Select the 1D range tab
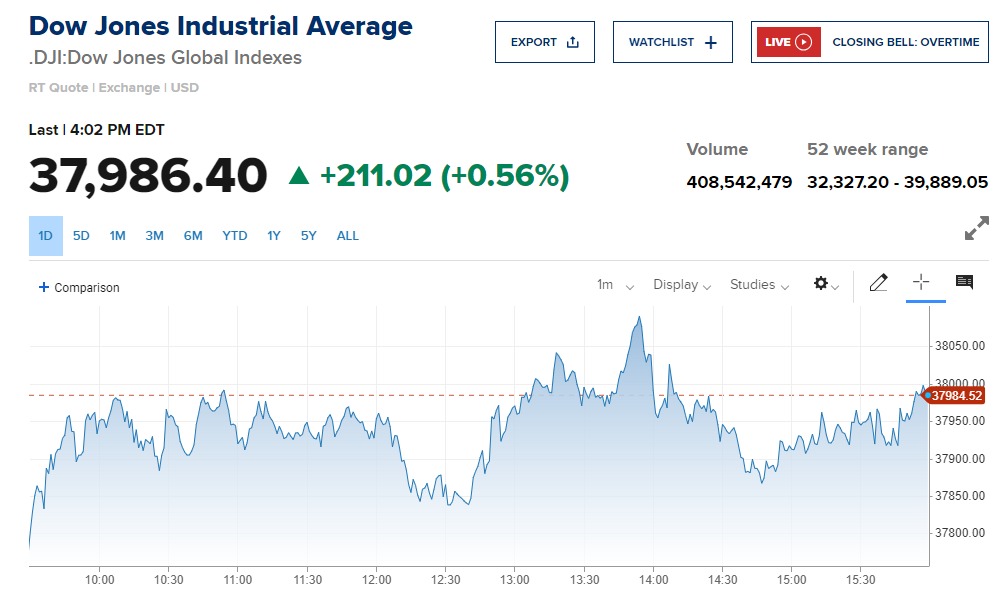 tap(45, 236)
